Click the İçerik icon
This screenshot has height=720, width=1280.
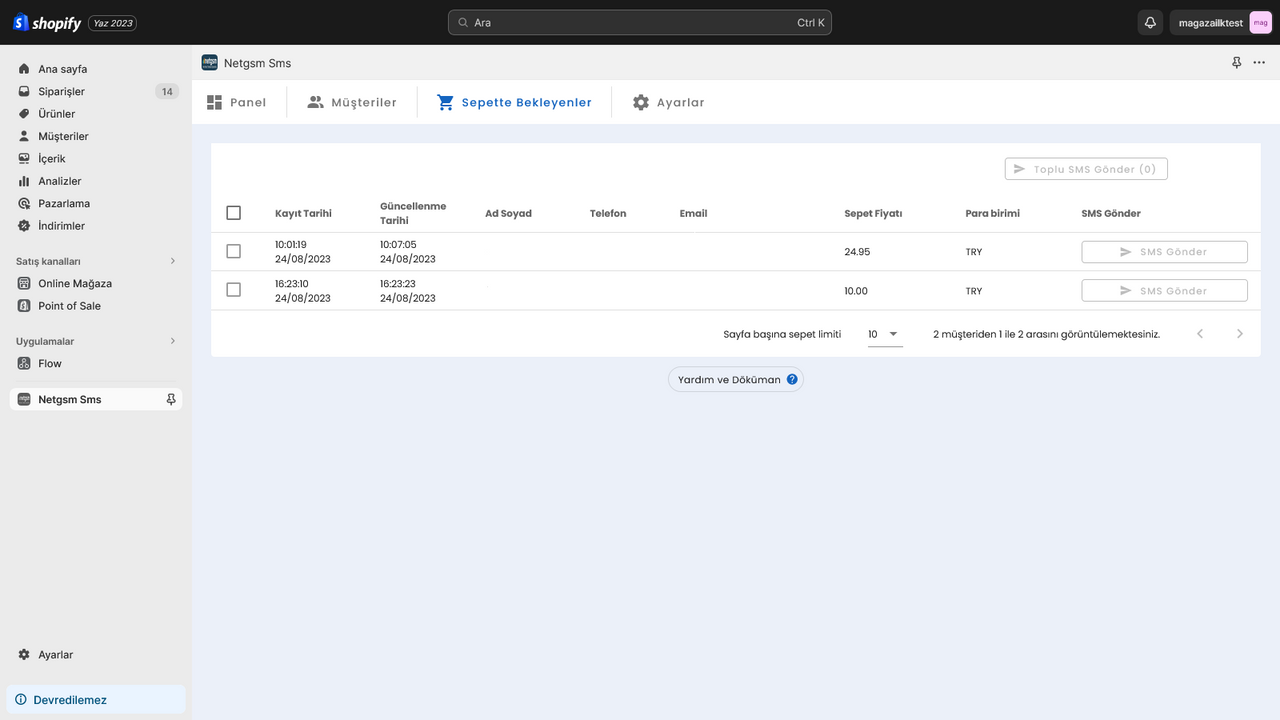24,158
